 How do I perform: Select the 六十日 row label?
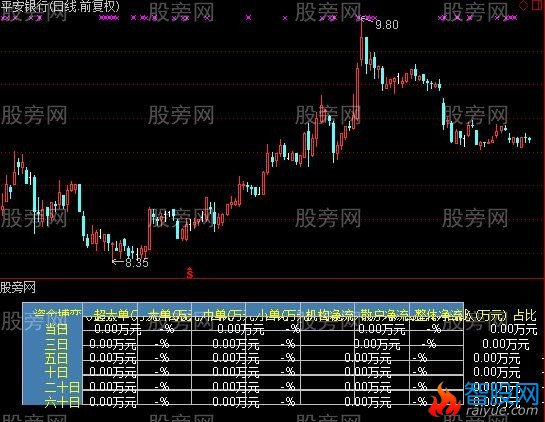pos(63,402)
